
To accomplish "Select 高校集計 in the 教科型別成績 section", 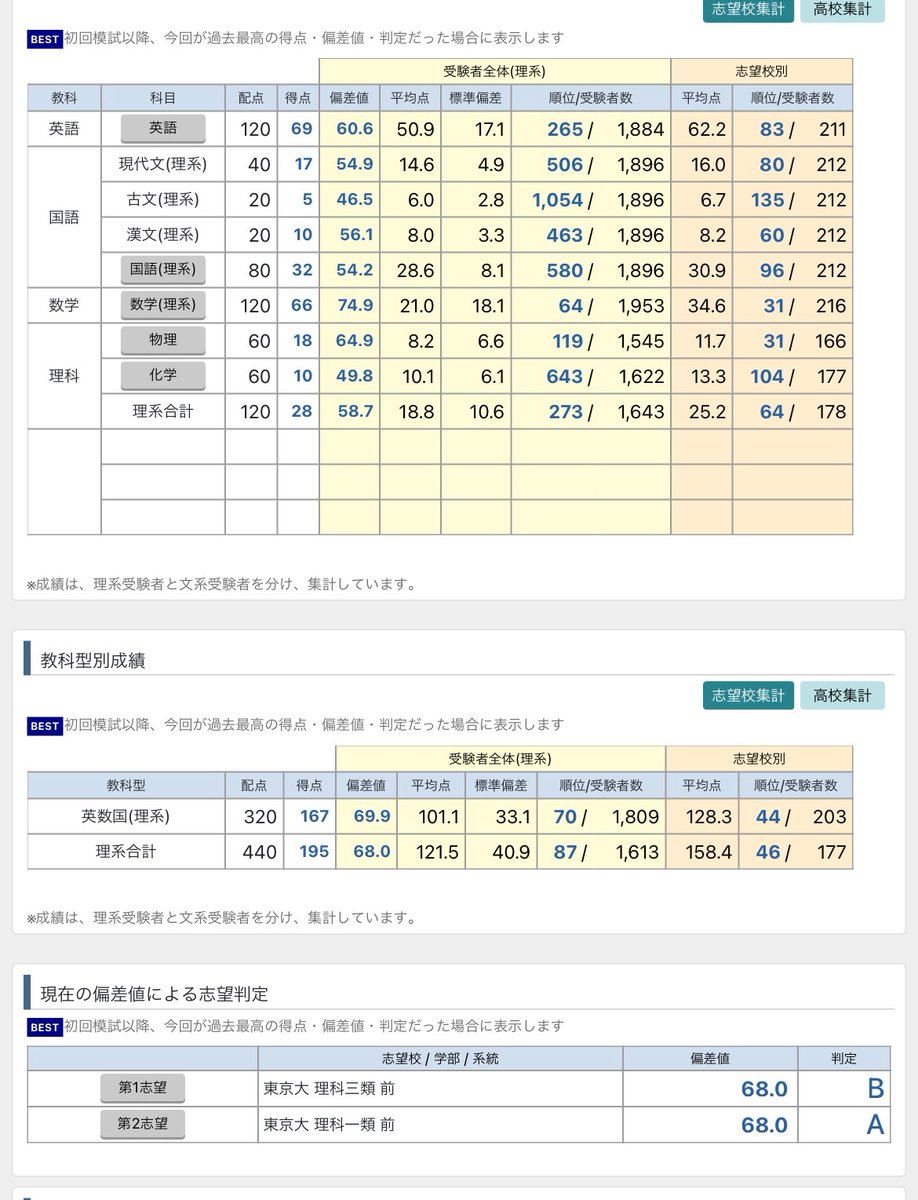I will 842,696.
